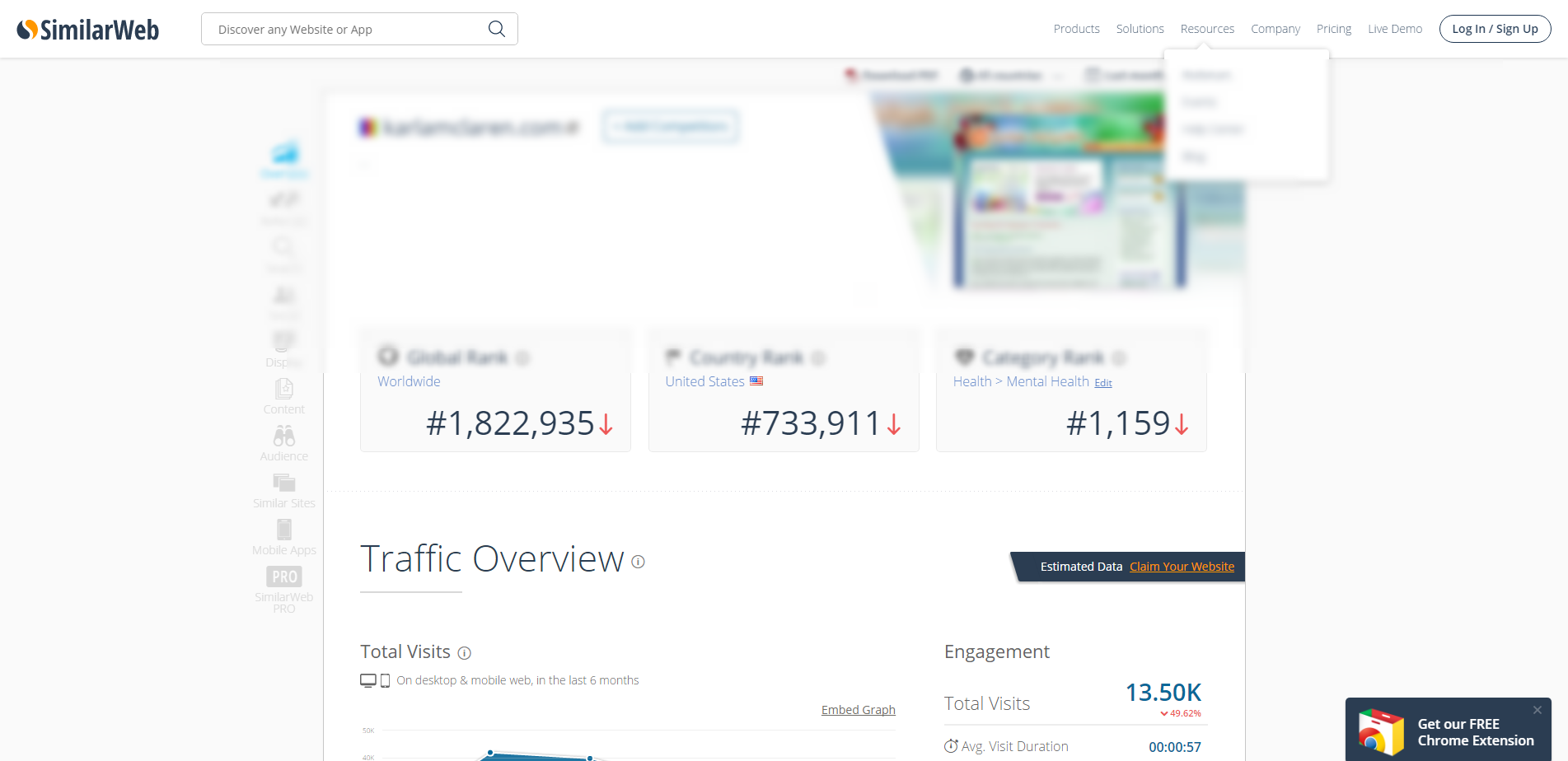Open the Overview section in sidebar
The height and width of the screenshot is (761, 1568).
click(284, 160)
